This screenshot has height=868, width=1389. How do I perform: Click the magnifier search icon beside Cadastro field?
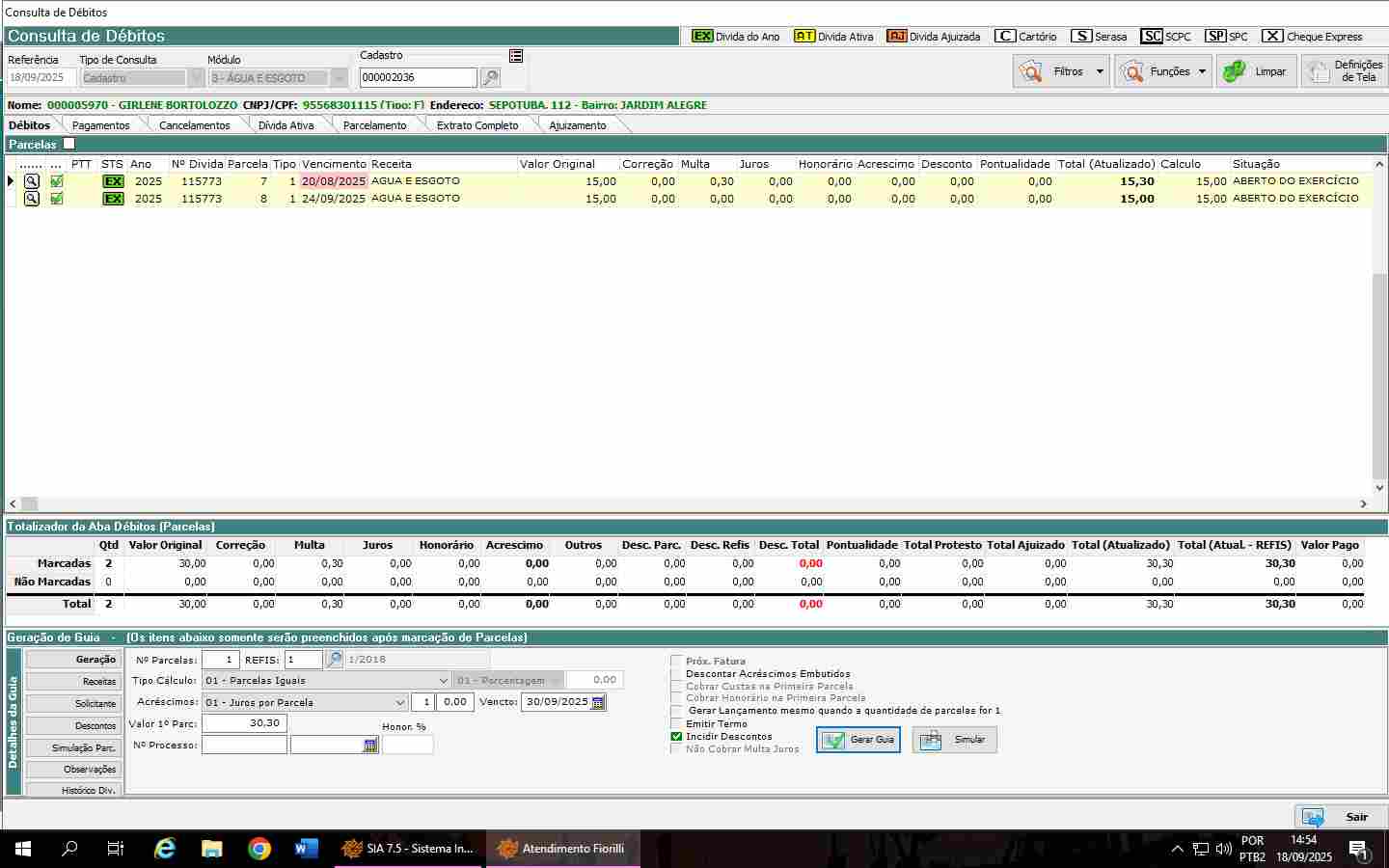point(490,78)
